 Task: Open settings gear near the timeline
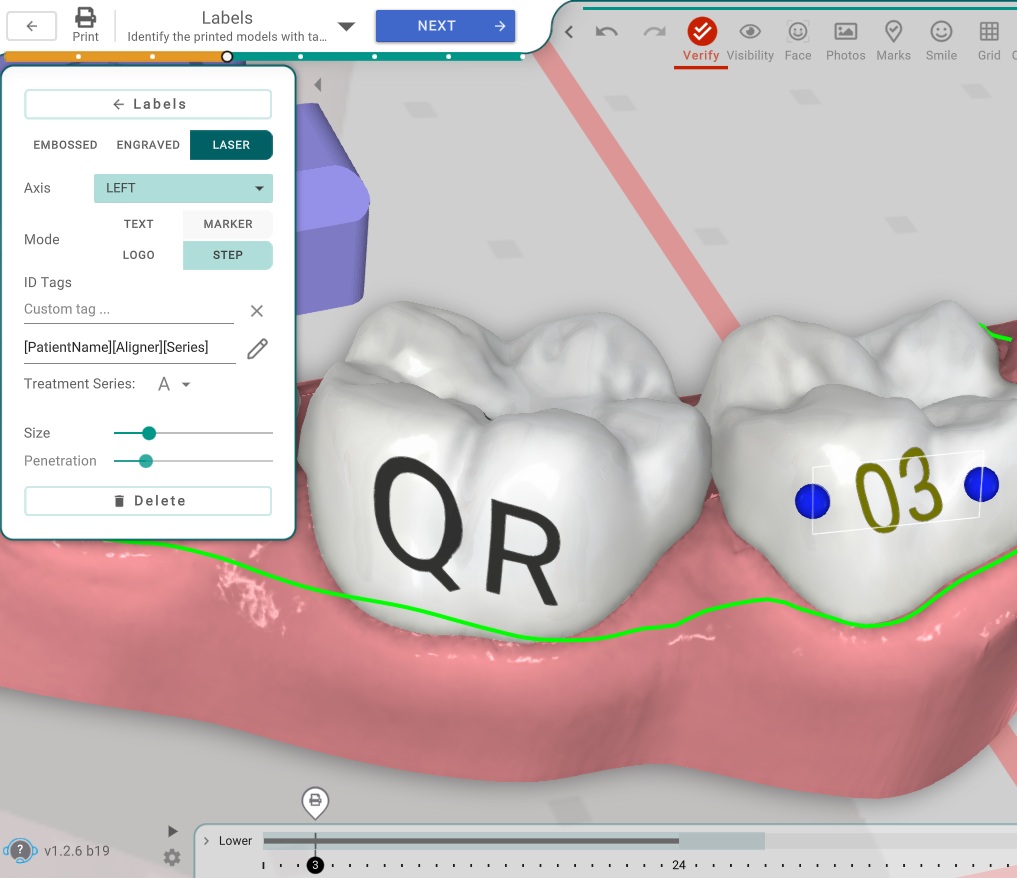[172, 858]
